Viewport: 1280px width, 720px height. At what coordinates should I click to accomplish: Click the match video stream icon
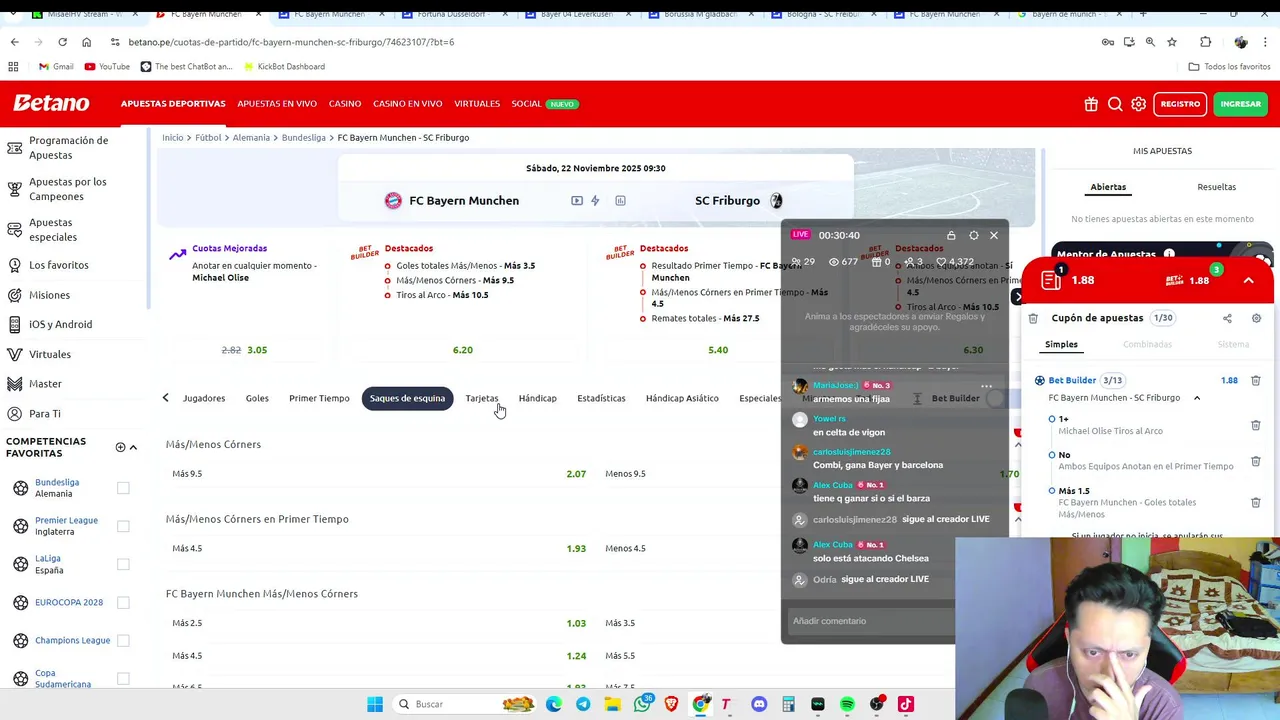pyautogui.click(x=577, y=201)
